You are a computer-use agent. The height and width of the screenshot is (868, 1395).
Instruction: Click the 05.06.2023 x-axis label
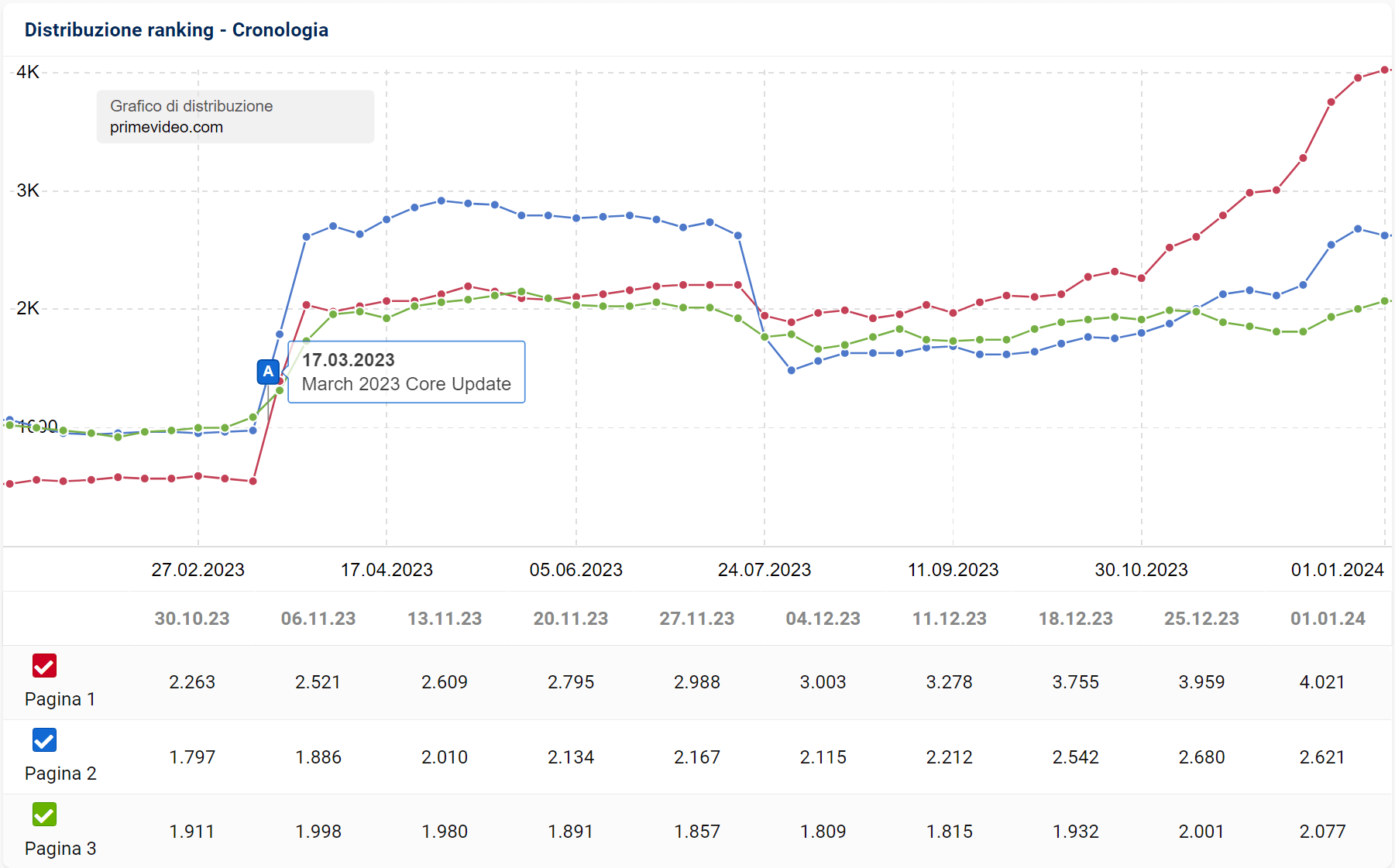click(x=576, y=570)
